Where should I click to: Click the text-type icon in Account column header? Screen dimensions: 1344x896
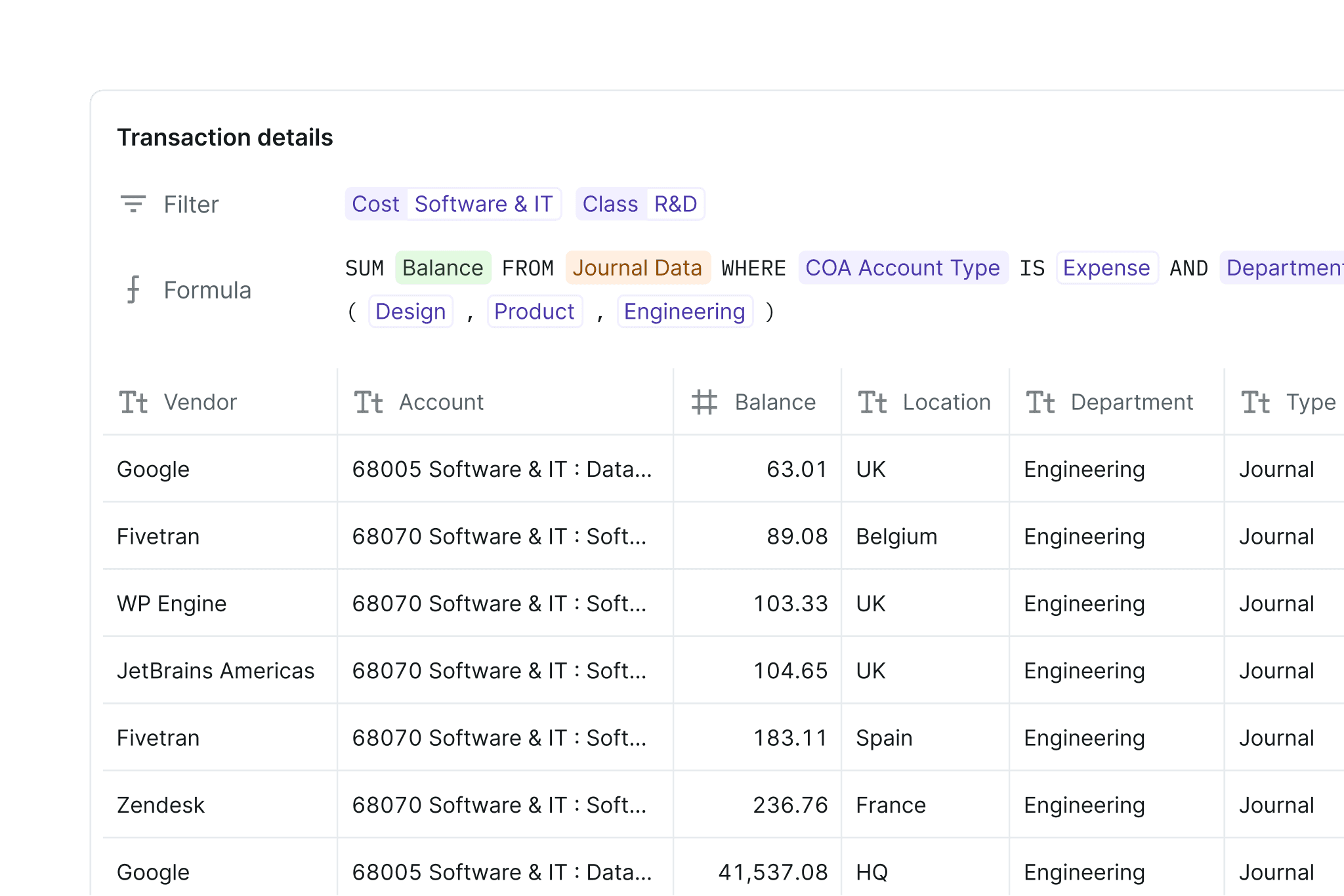coord(368,402)
